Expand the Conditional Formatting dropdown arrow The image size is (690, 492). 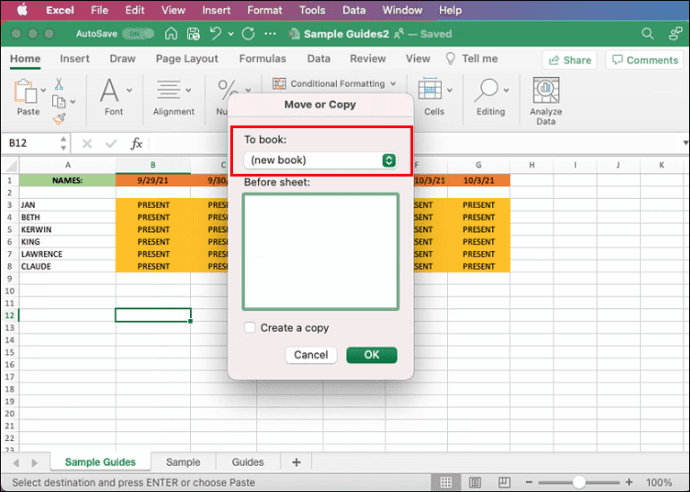[x=393, y=84]
